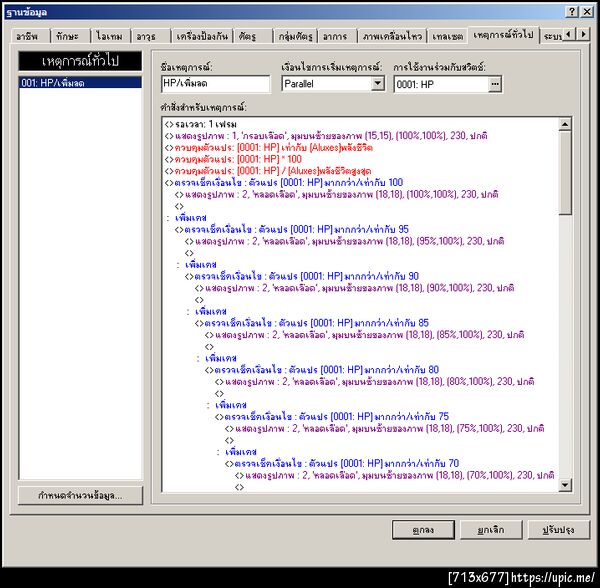Select the รอเวลา: 1 เฟรม command
Screen dimensions: 600x588
(x=201, y=124)
